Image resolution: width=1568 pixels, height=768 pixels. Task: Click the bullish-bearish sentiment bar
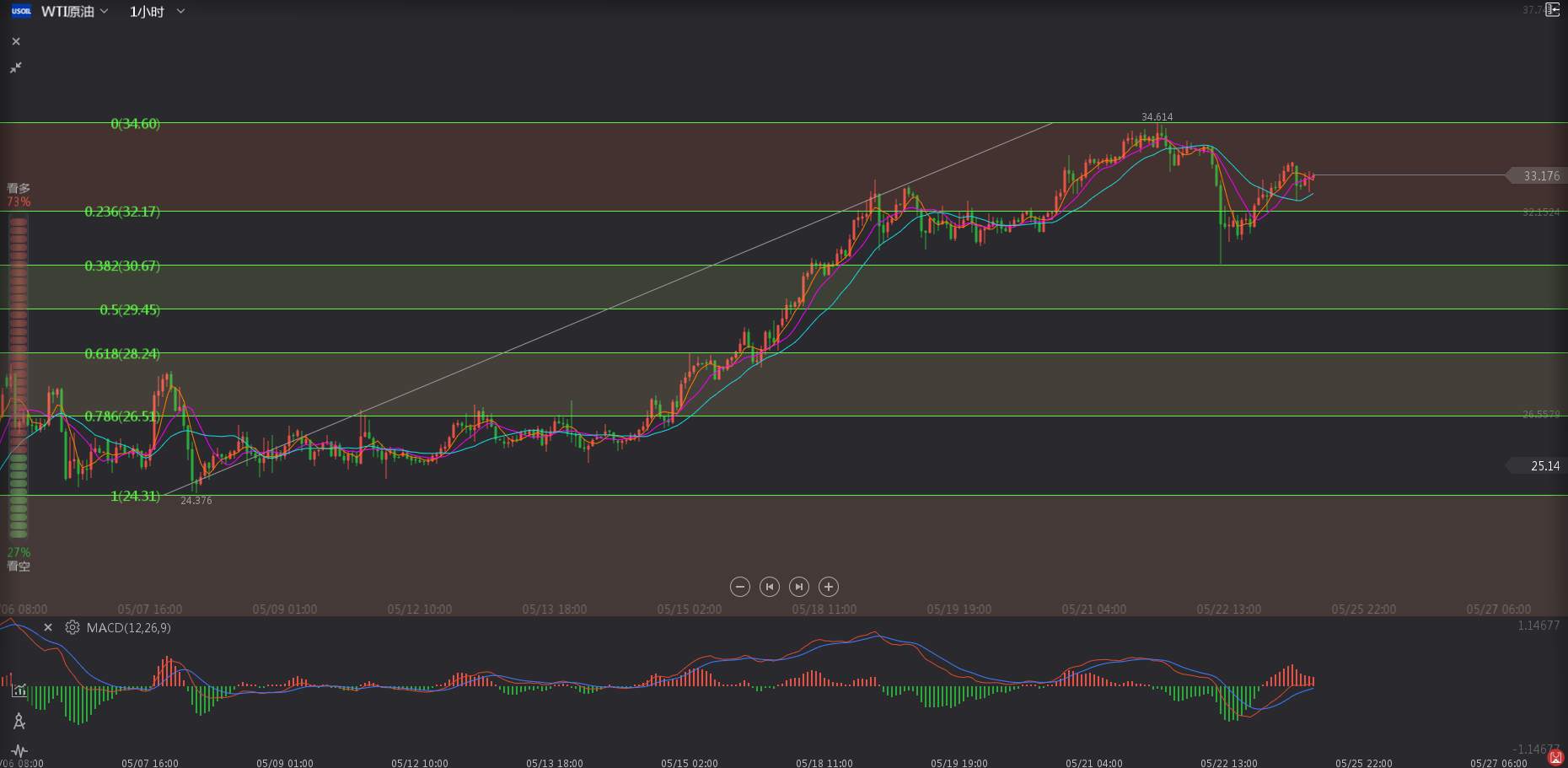(x=18, y=377)
